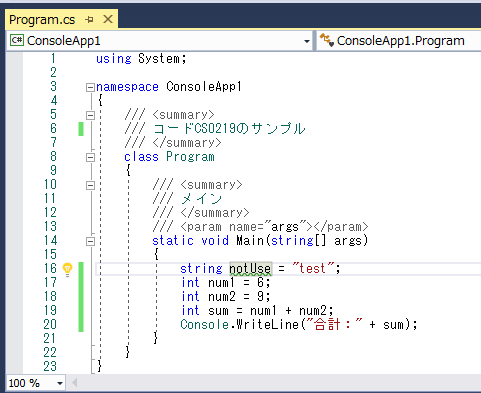Click line number 23 in margin
Viewport: 481px width, 393px height.
point(50,366)
